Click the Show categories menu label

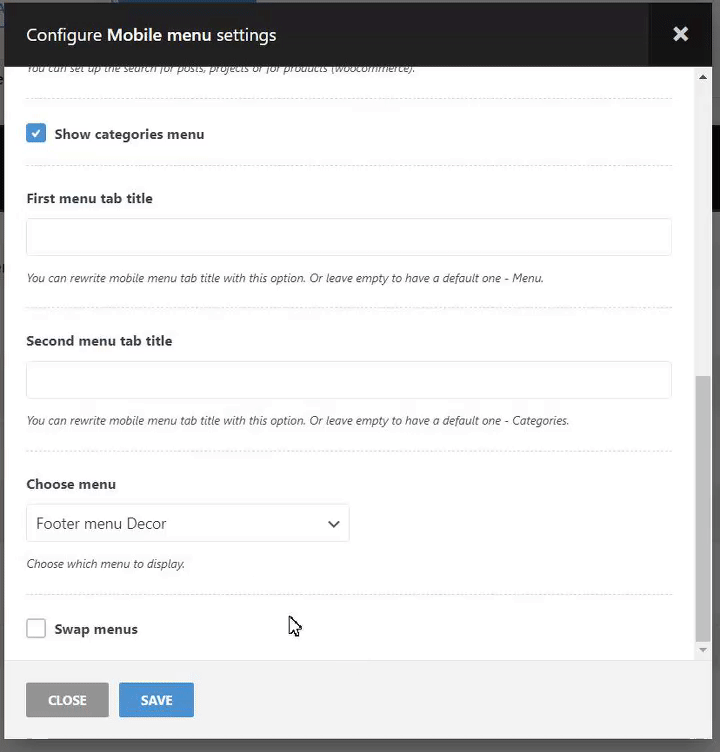(129, 134)
